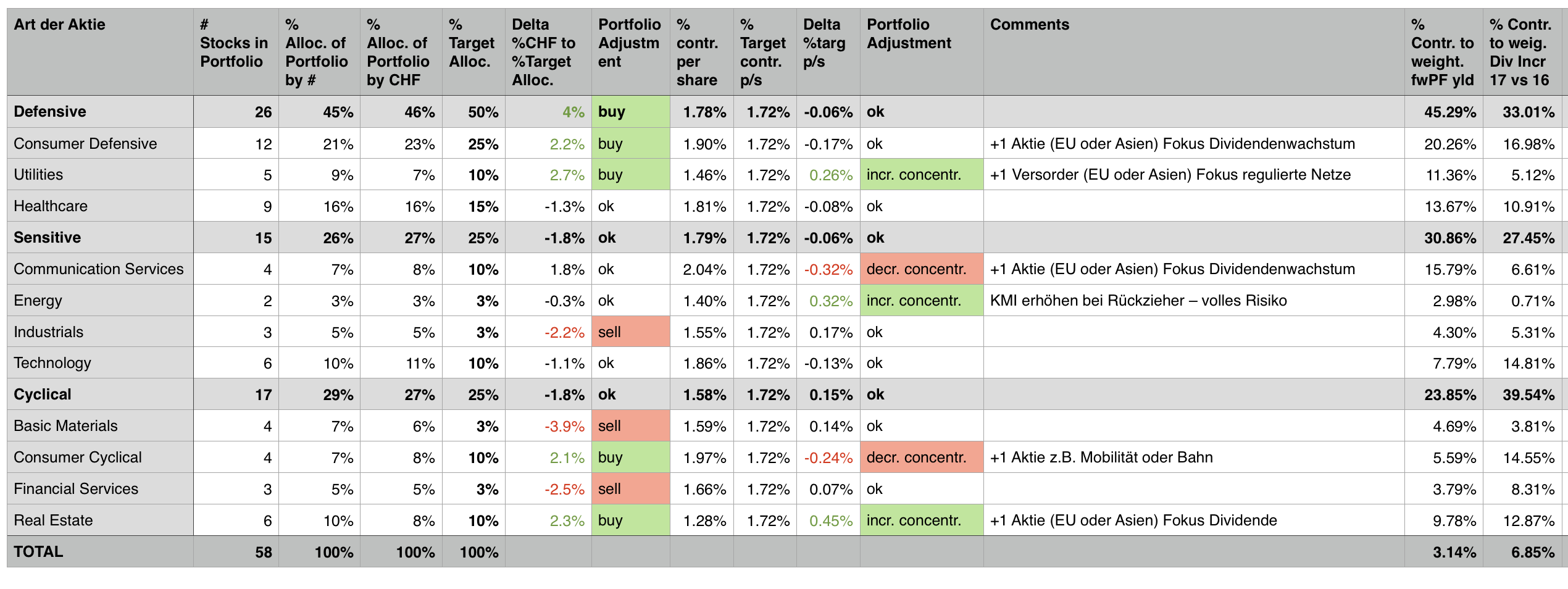Click the 'Defensive' row label
This screenshot has height=589, width=1568.
50,112
